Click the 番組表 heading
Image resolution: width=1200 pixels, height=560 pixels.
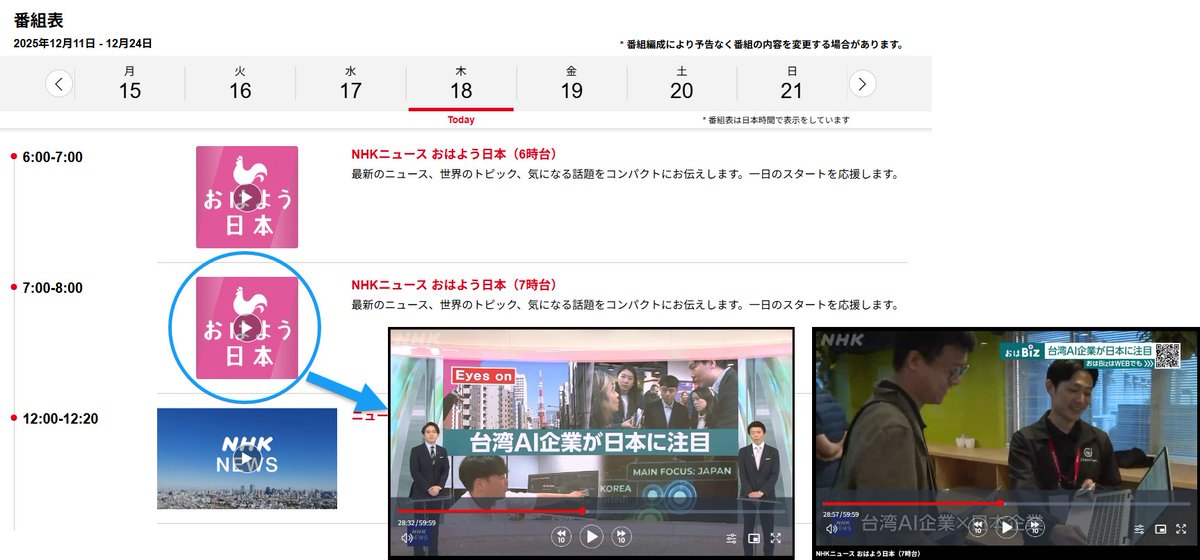[37, 20]
